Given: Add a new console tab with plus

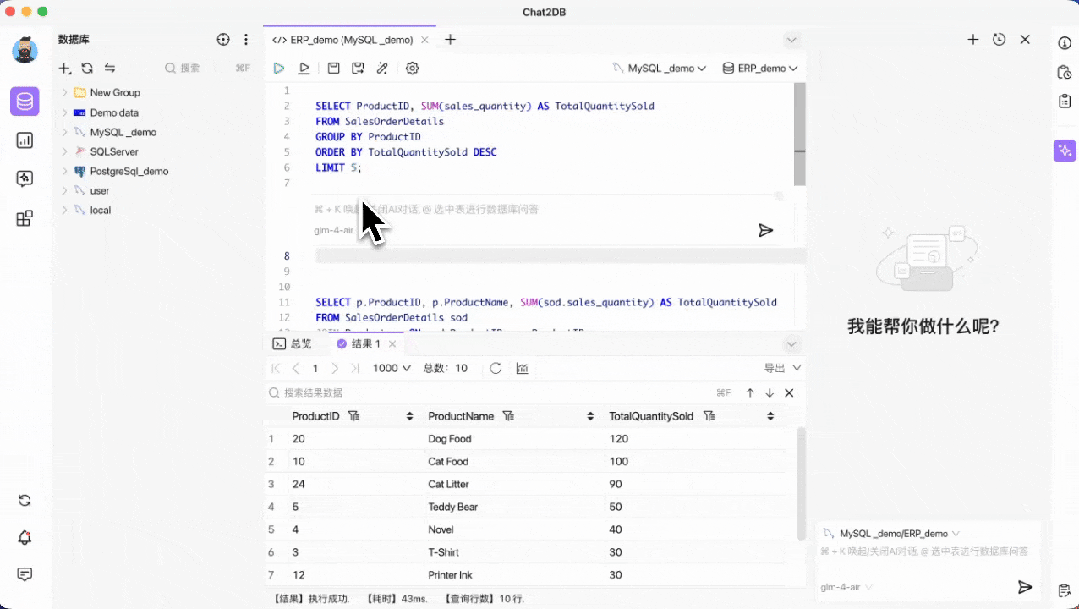Looking at the screenshot, I should (x=450, y=40).
